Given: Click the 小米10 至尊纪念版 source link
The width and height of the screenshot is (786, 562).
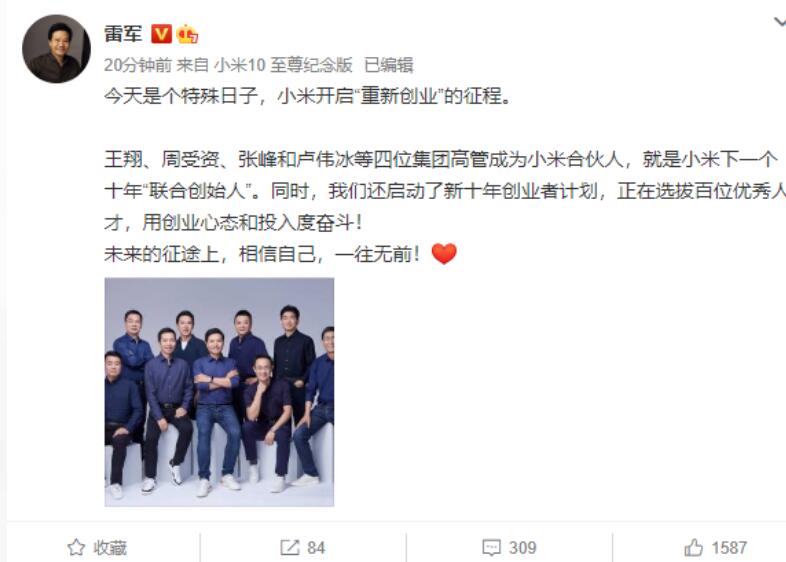Looking at the screenshot, I should pos(283,65).
